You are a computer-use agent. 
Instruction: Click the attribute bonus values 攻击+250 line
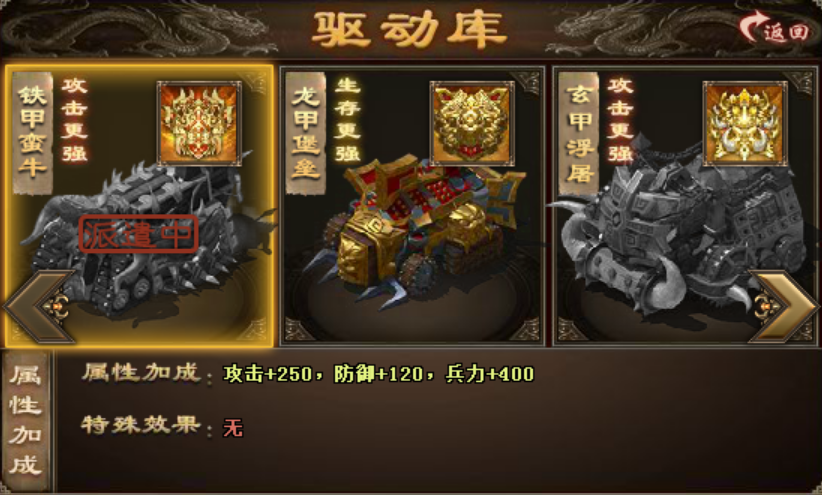pos(378,374)
